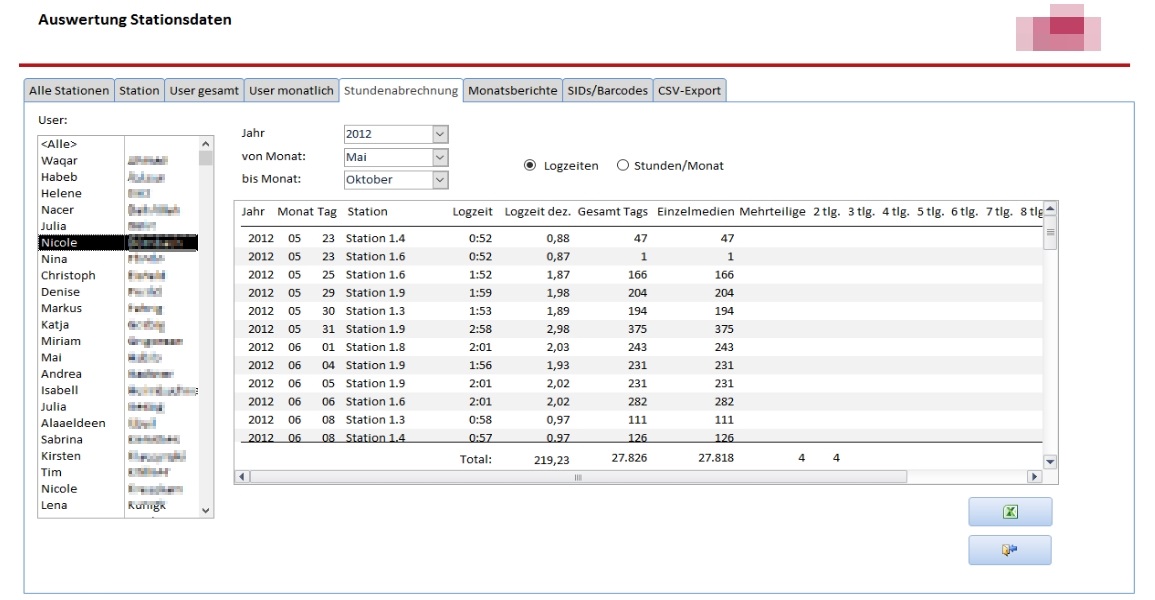The width and height of the screenshot is (1155, 600).
Task: Click the Total value 219,23
Action: click(552, 459)
